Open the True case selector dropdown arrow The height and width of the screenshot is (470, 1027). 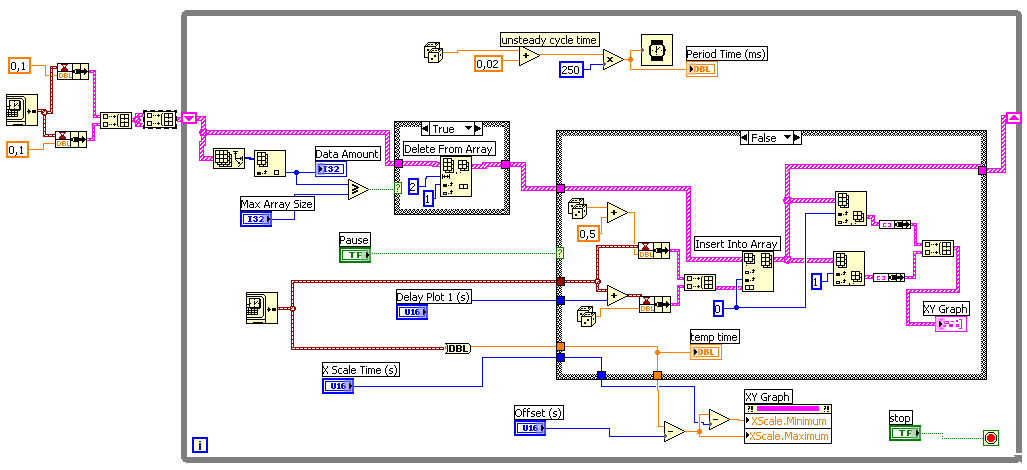tap(468, 129)
